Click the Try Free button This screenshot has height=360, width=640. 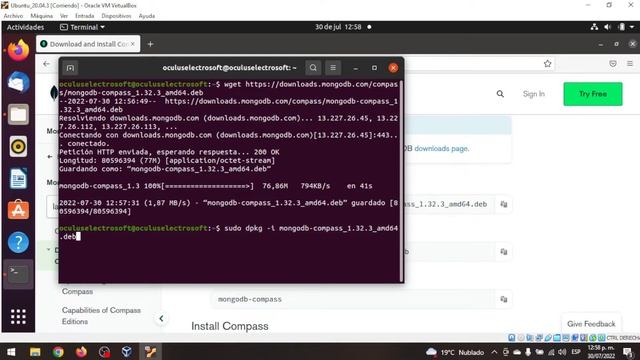[x=593, y=94]
